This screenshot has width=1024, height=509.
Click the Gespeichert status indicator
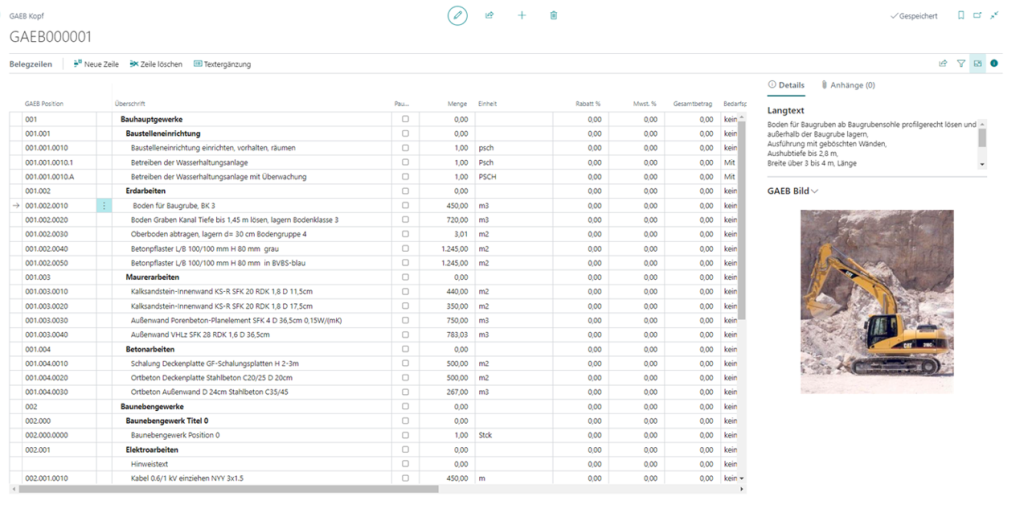(x=914, y=16)
